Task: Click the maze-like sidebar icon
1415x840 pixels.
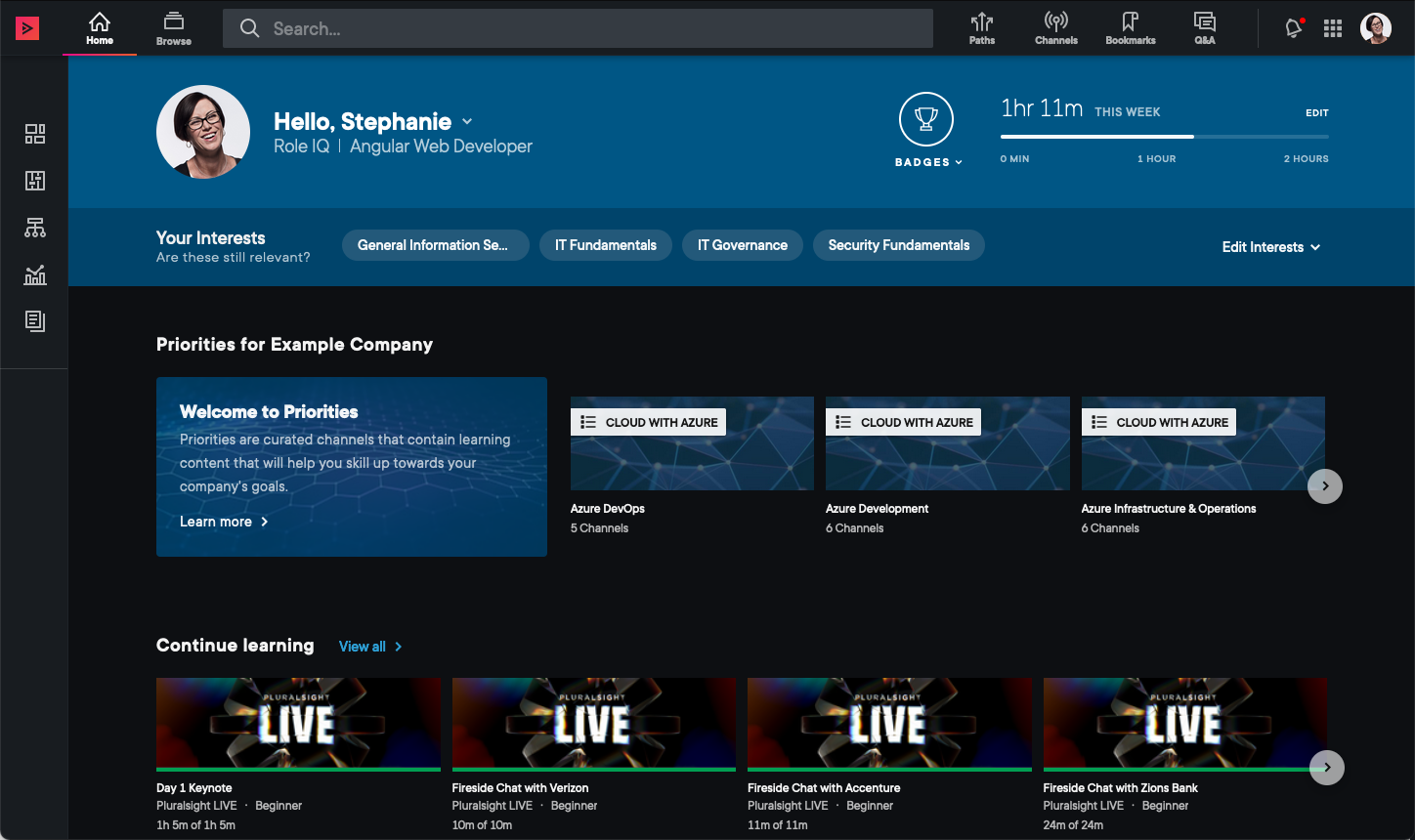Action: (35, 181)
